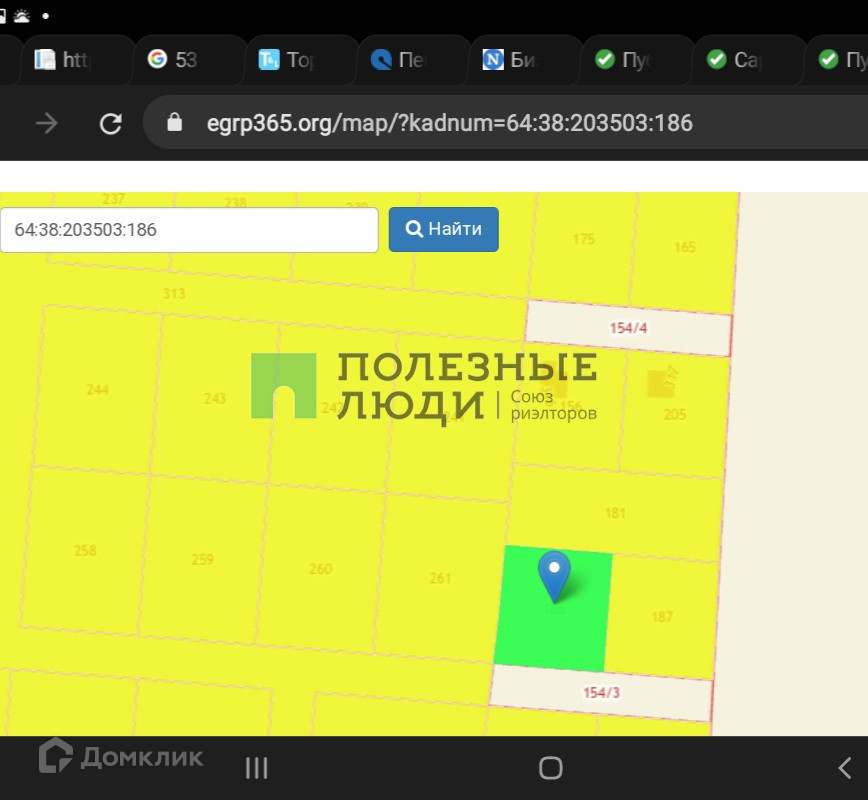This screenshot has height=800, width=868.
Task: Select parcel 313 on the map
Action: (174, 293)
